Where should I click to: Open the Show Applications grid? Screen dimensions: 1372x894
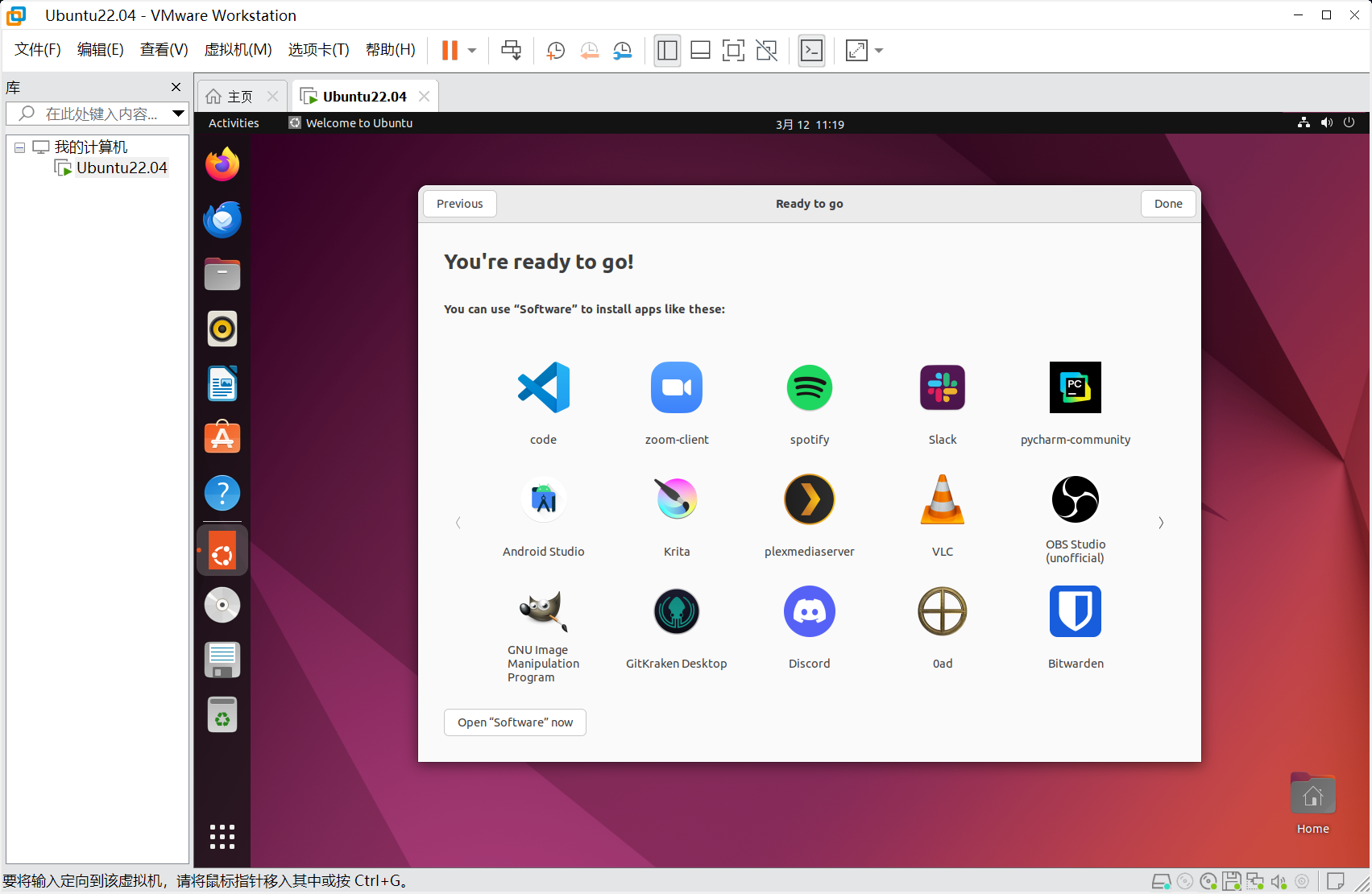pos(222,837)
